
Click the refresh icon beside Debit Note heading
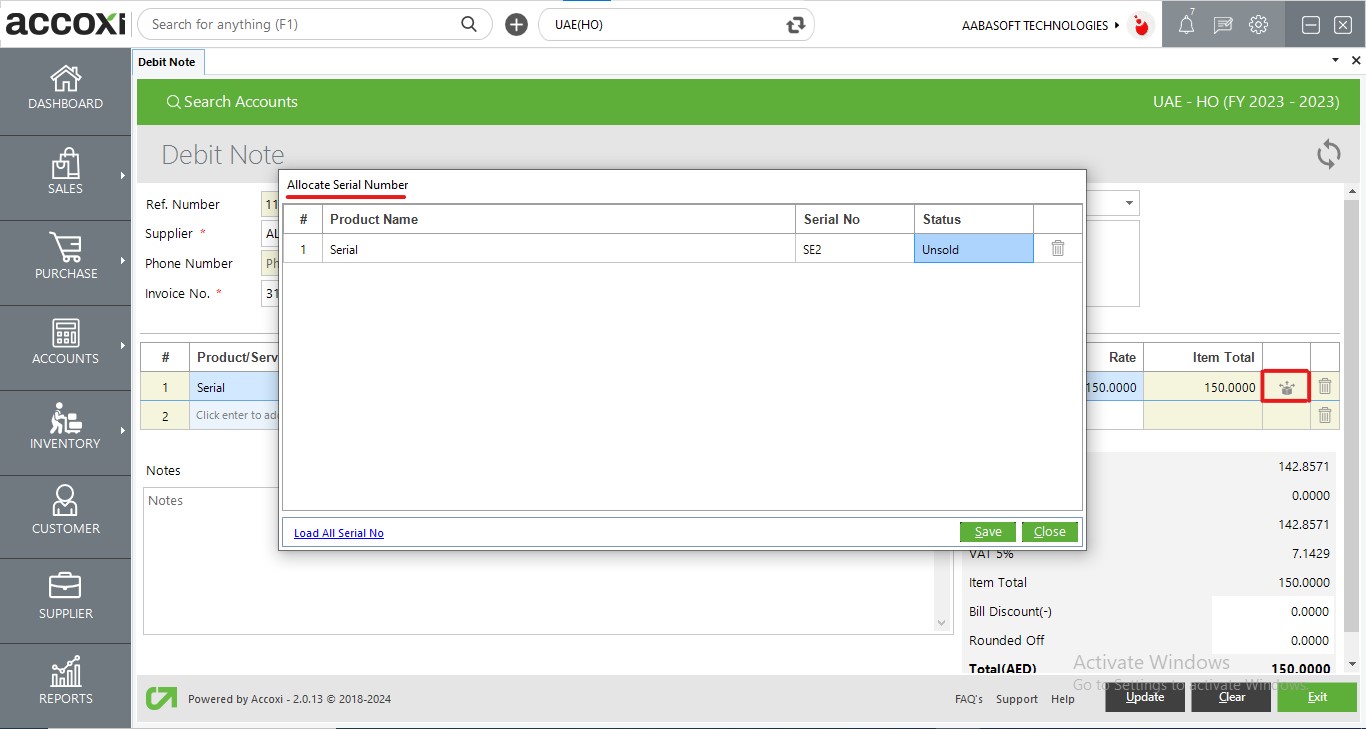tap(1328, 154)
